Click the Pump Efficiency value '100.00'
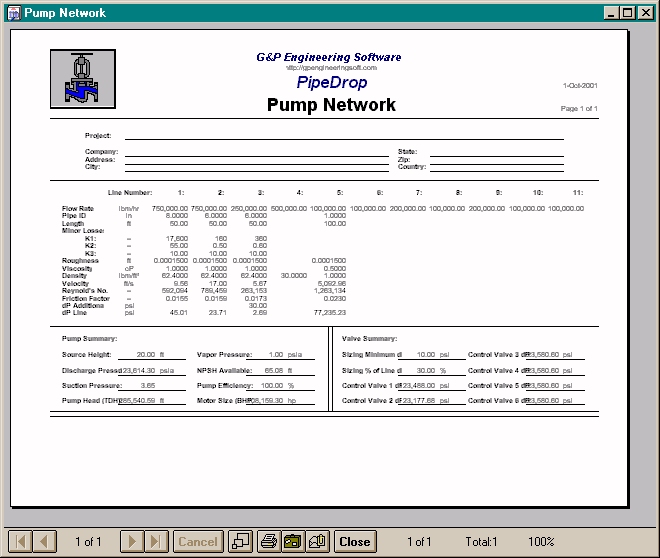 [x=272, y=385]
